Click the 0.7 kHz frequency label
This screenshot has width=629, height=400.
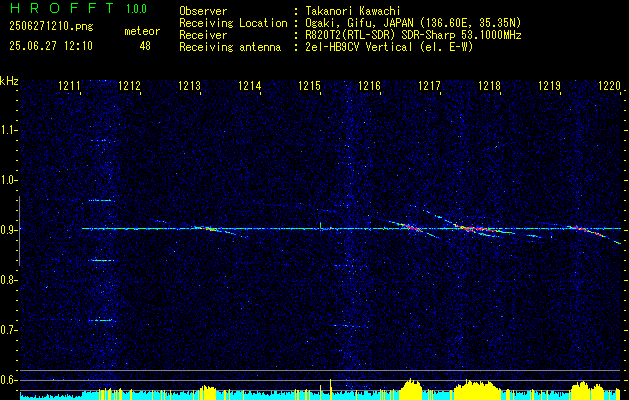8,330
